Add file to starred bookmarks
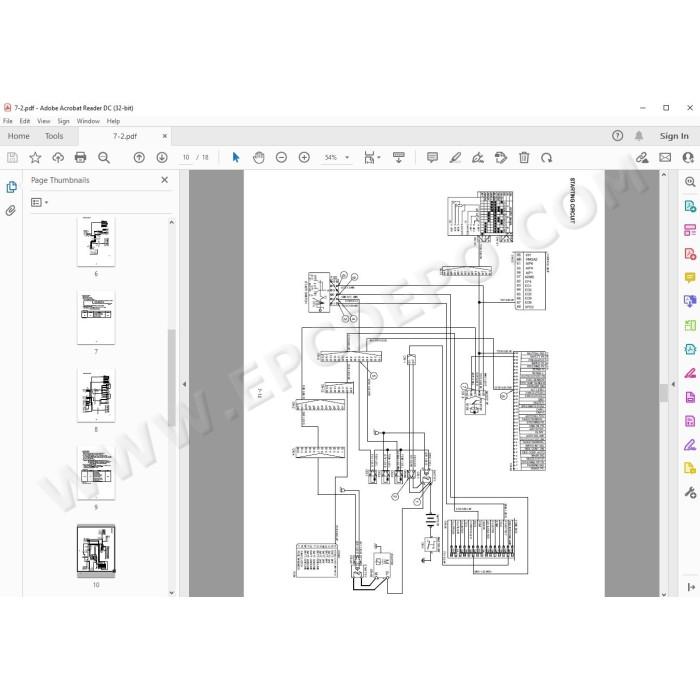Image resolution: width=700 pixels, height=700 pixels. tap(35, 158)
